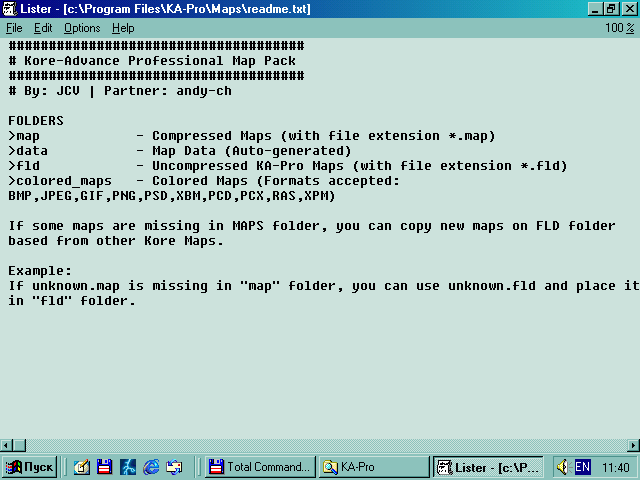Viewport: 640px width, 480px height.
Task: Click the 11:40 clock in tray
Action: point(616,467)
